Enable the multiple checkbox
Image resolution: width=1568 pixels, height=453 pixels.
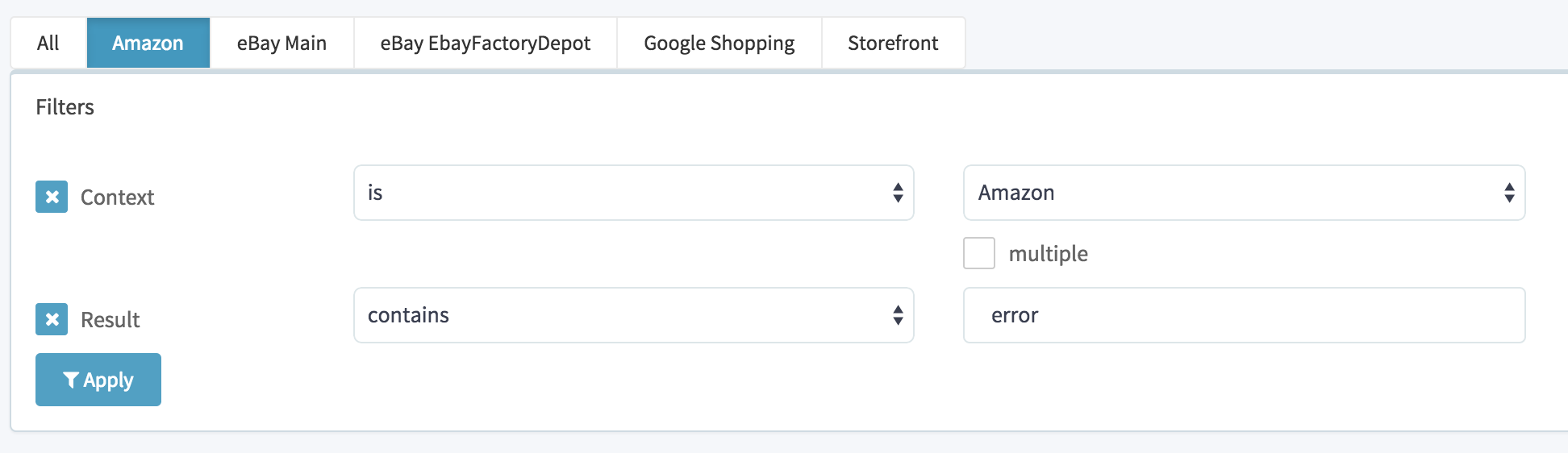click(x=979, y=253)
